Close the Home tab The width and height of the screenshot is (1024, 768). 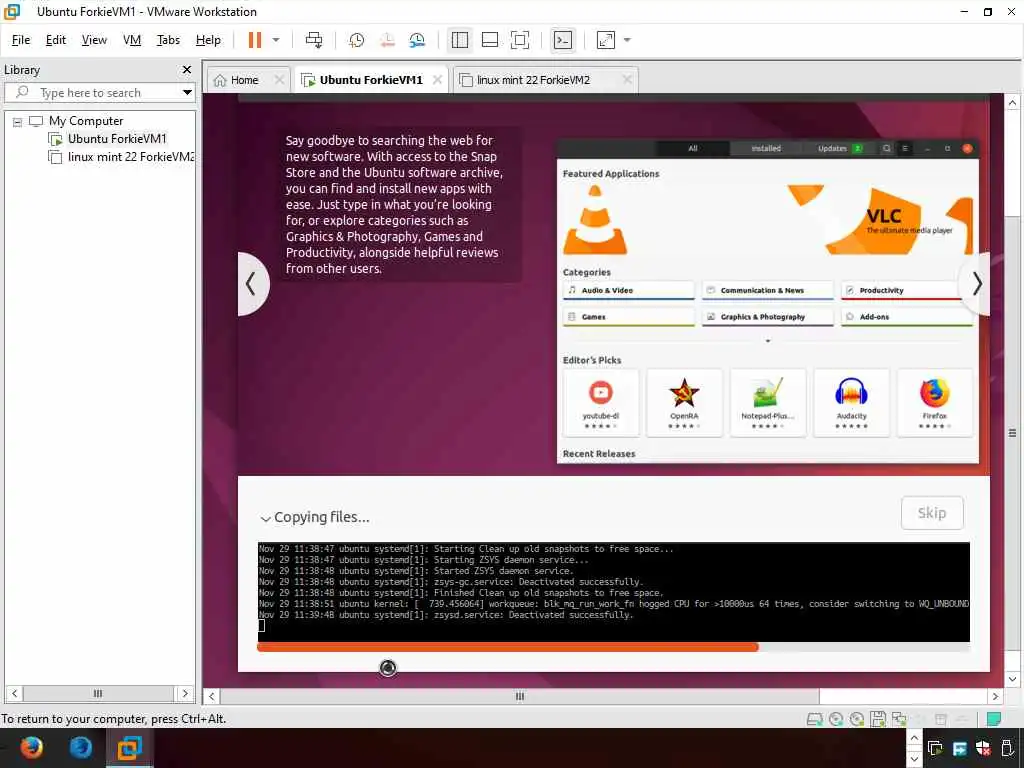point(280,80)
